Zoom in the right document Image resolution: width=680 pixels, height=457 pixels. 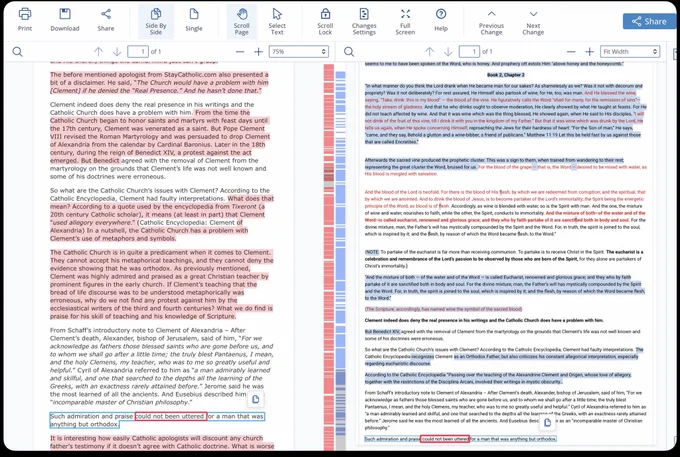coord(589,52)
